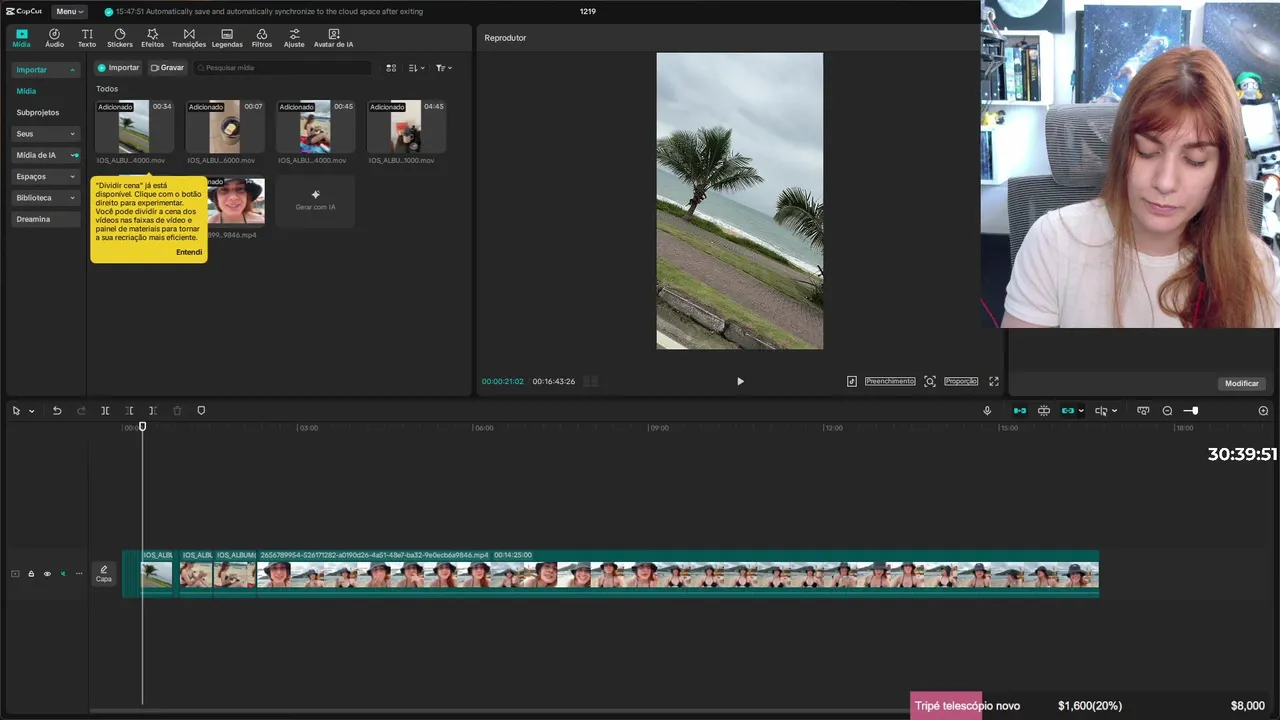1280x720 pixels.
Task: Open the CapCut Menu dropdown
Action: (69, 11)
